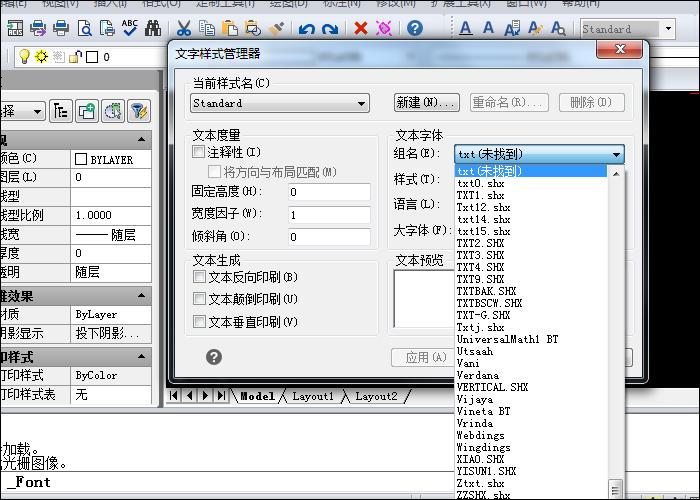Click the ACIS import toolbar icon
The width and height of the screenshot is (700, 500).
coord(15,29)
